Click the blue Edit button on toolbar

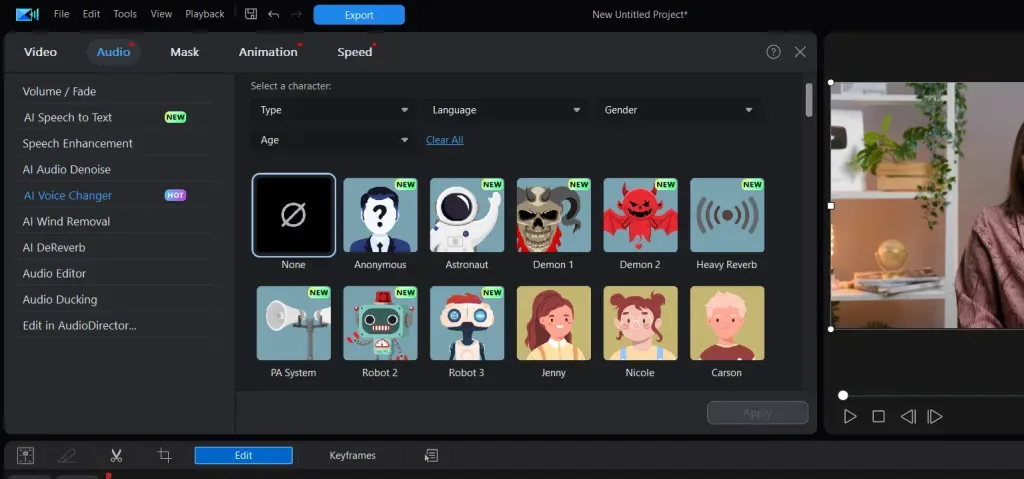244,455
